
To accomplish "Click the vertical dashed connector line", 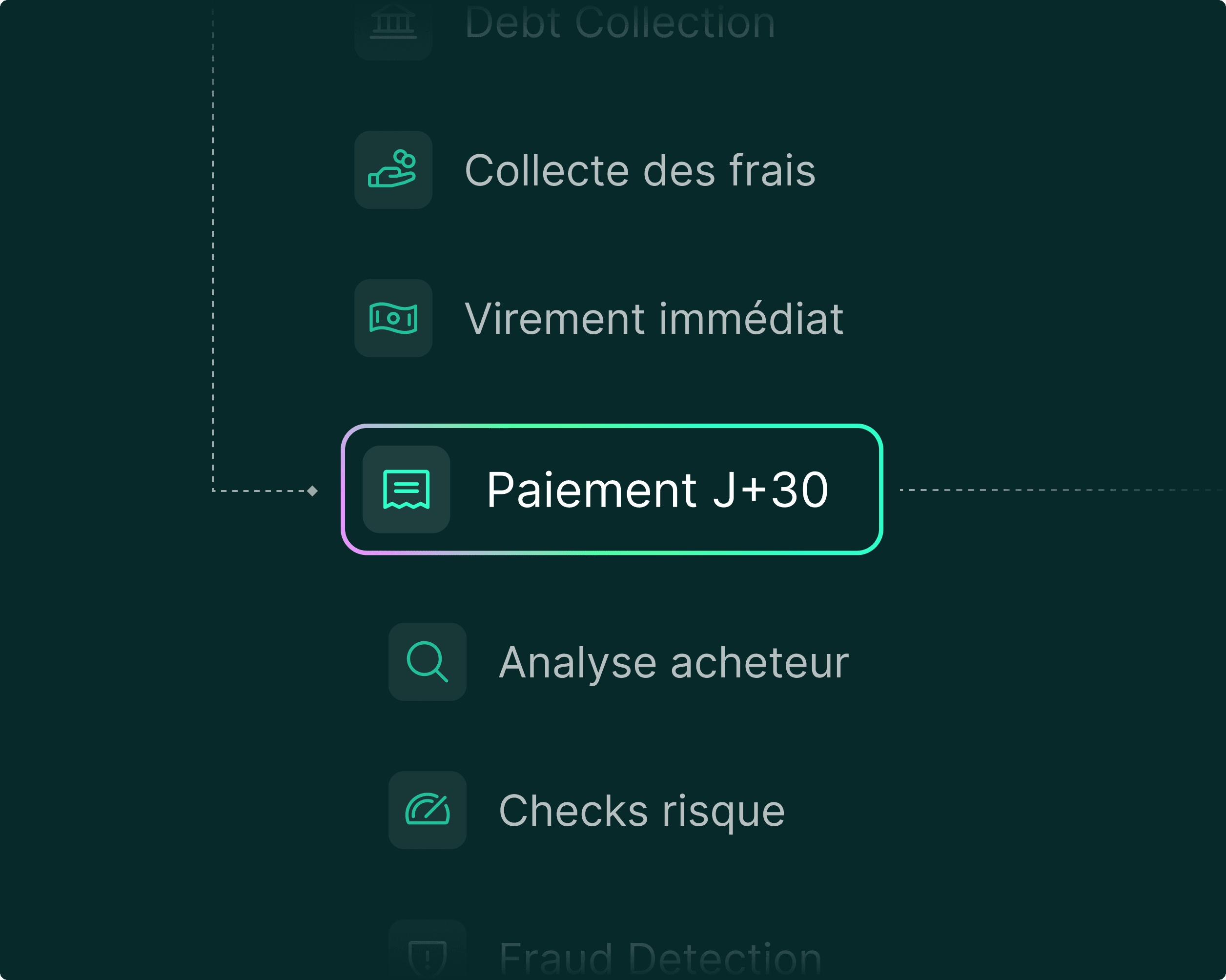I will click(213, 256).
